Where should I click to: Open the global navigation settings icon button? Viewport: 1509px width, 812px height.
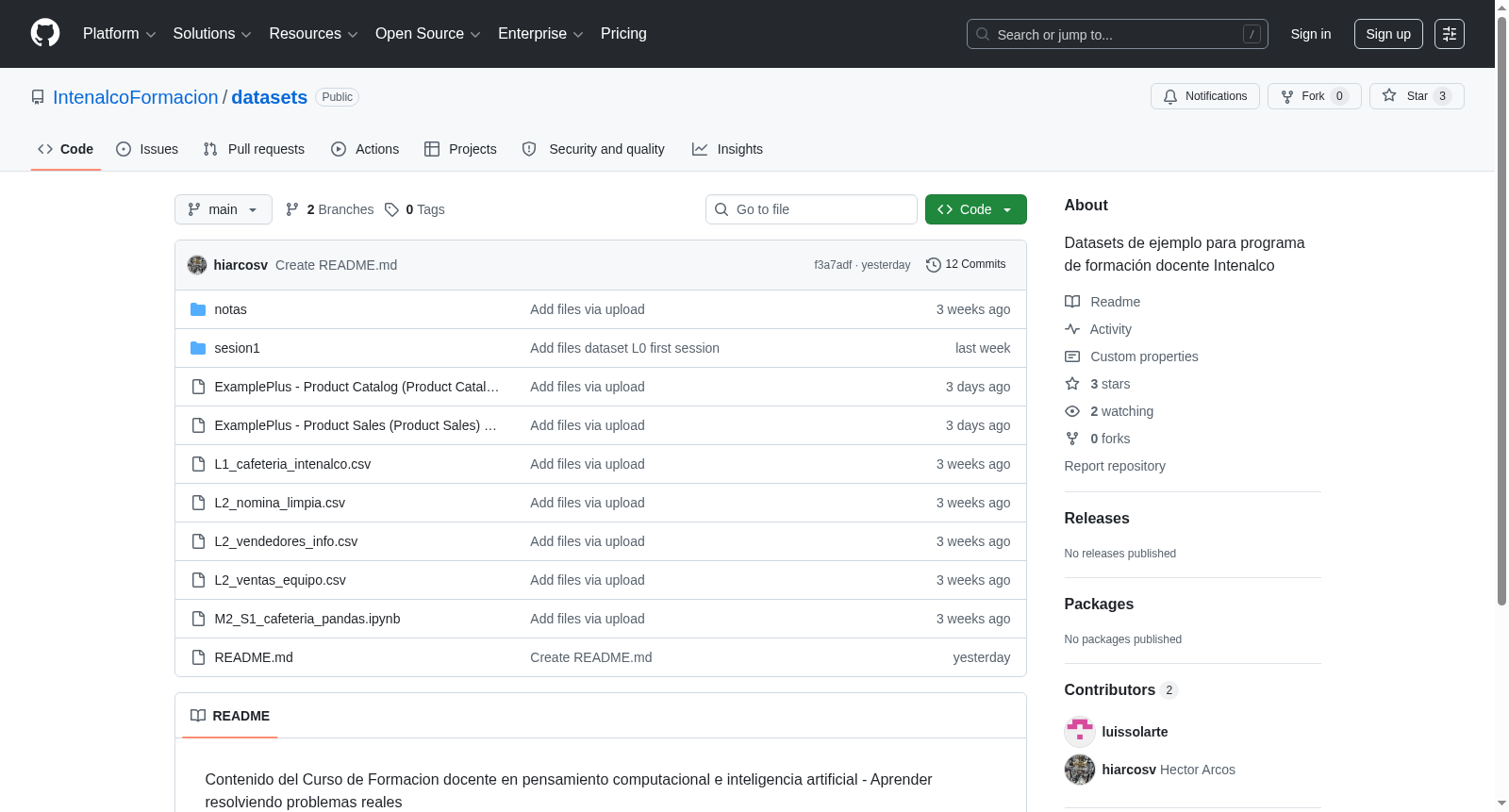(1450, 34)
